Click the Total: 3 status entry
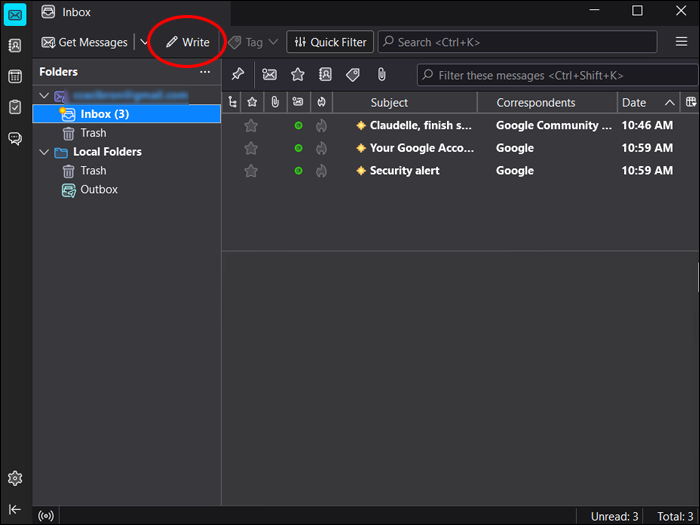This screenshot has height=525, width=700. point(675,517)
